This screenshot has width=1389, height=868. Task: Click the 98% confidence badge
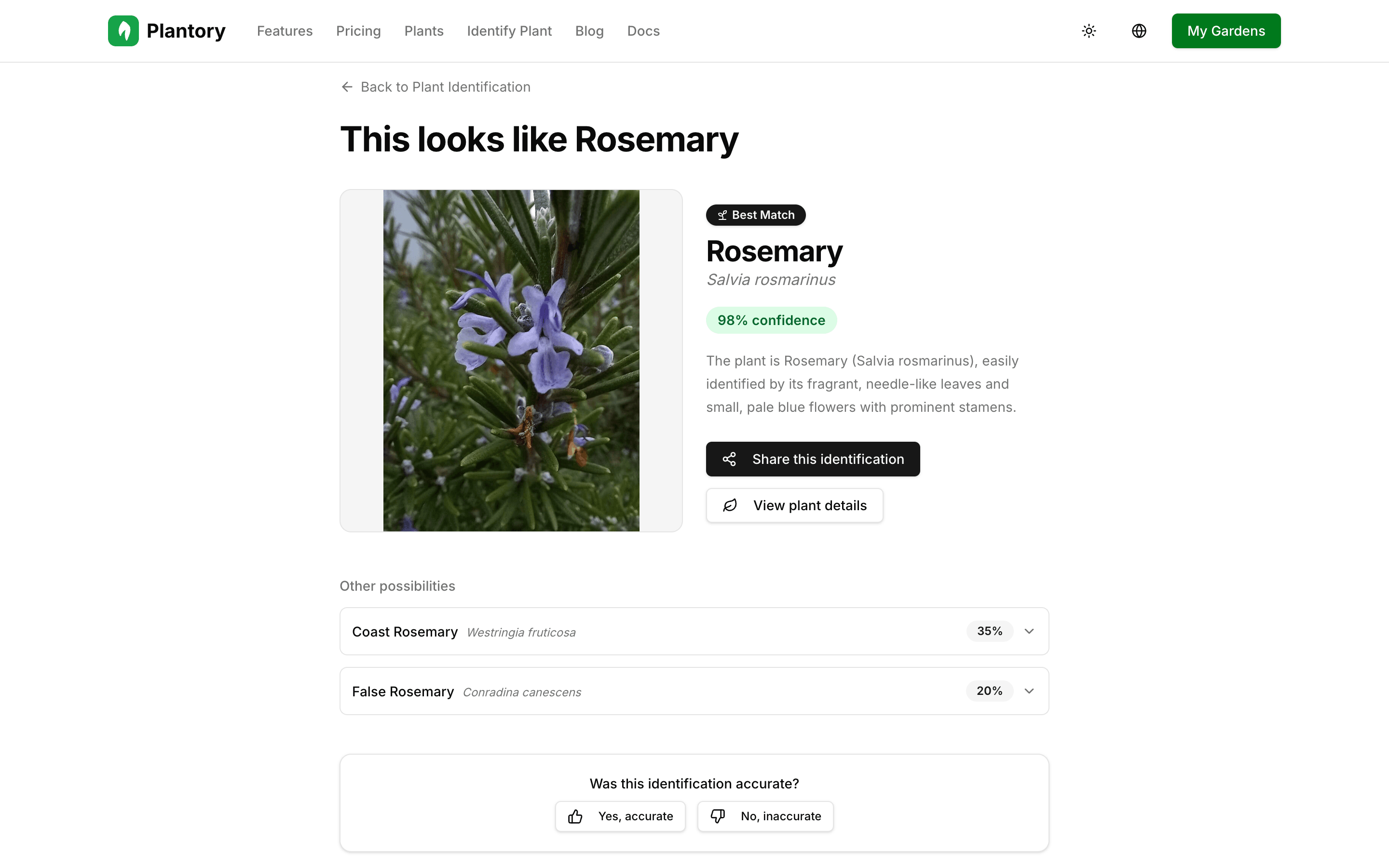[771, 320]
